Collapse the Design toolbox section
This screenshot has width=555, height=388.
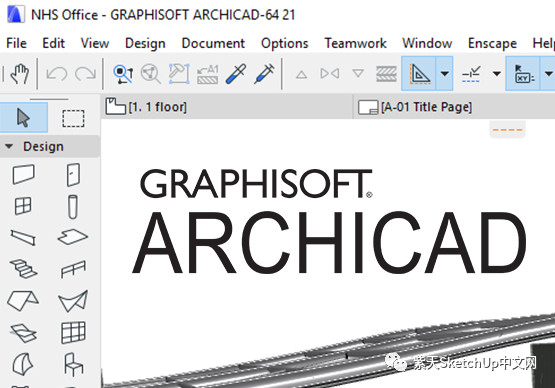coord(10,146)
